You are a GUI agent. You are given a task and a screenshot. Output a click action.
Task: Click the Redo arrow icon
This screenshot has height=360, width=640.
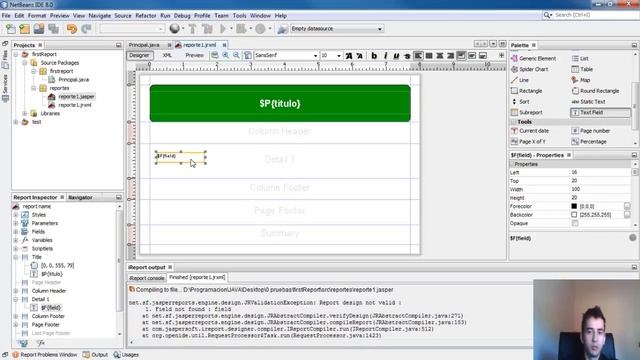click(86, 29)
